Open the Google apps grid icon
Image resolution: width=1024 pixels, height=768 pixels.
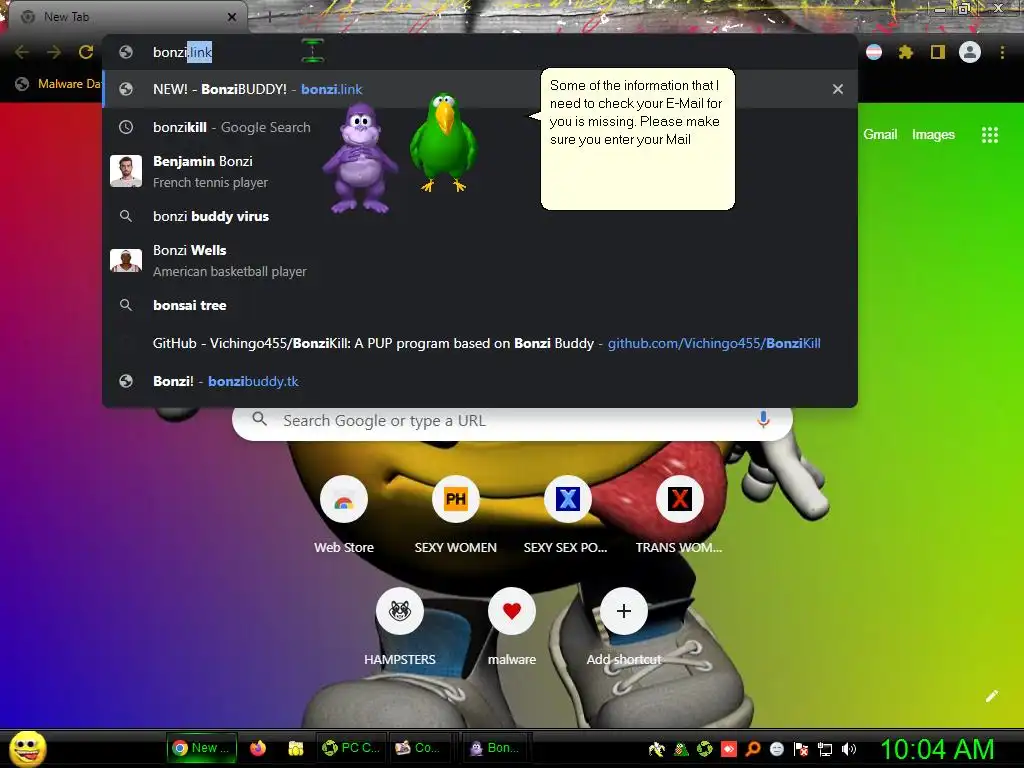point(990,135)
